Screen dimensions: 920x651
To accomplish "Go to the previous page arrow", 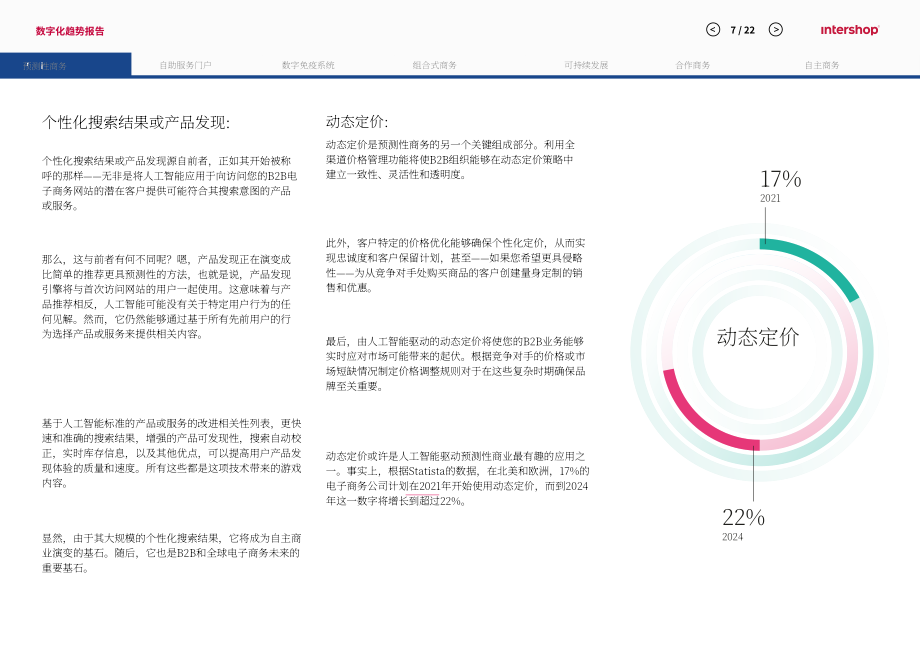I will [x=713, y=29].
